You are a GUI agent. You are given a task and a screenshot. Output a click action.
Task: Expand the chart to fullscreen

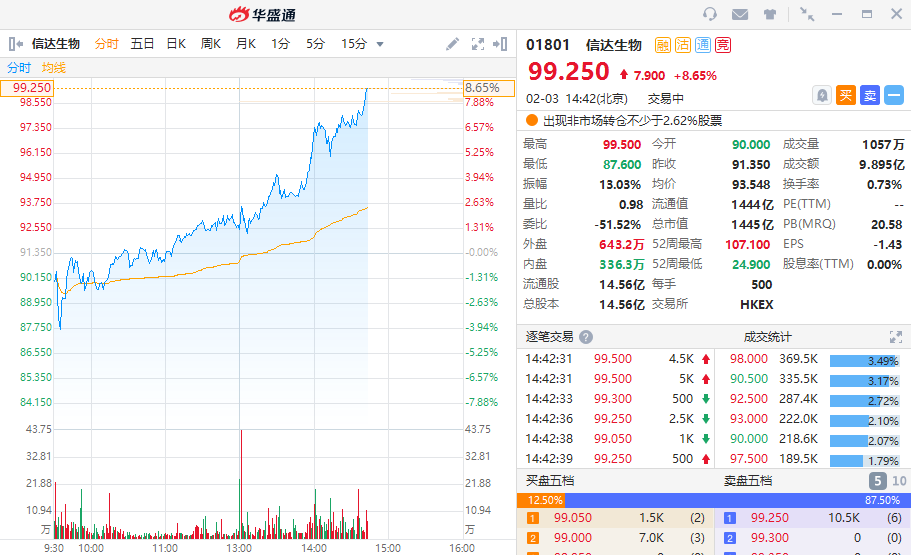pyautogui.click(x=478, y=44)
